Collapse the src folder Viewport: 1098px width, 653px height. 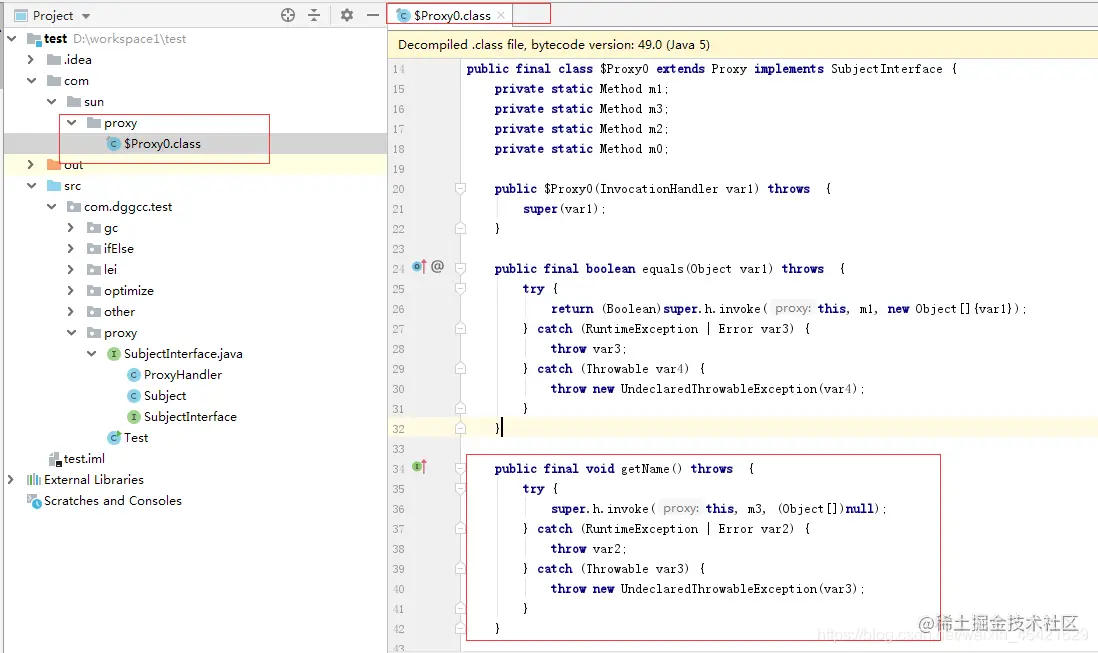pyautogui.click(x=32, y=185)
